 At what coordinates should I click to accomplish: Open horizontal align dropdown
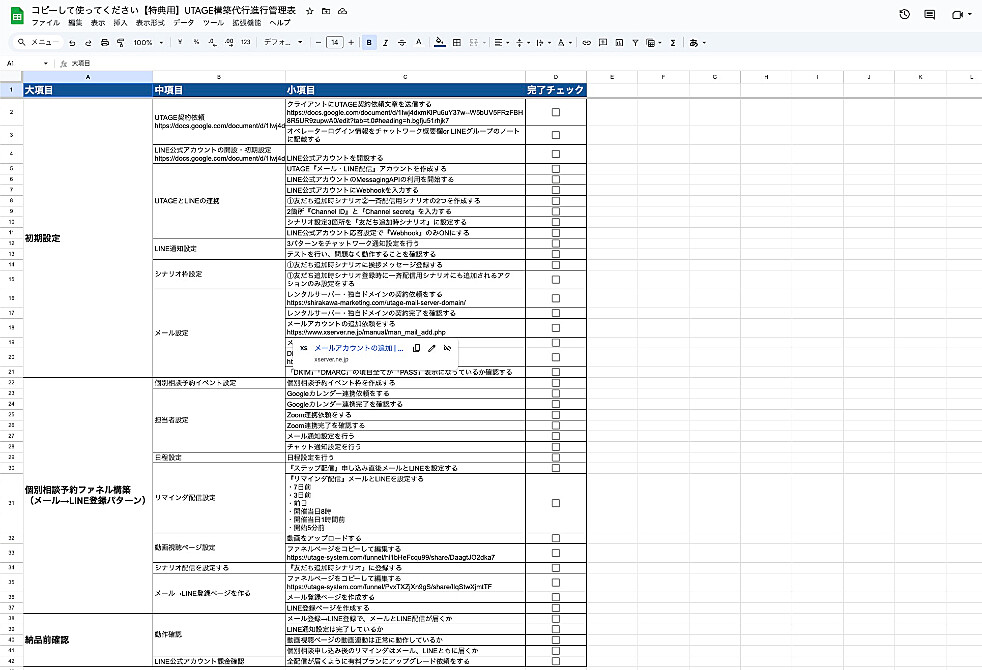502,43
